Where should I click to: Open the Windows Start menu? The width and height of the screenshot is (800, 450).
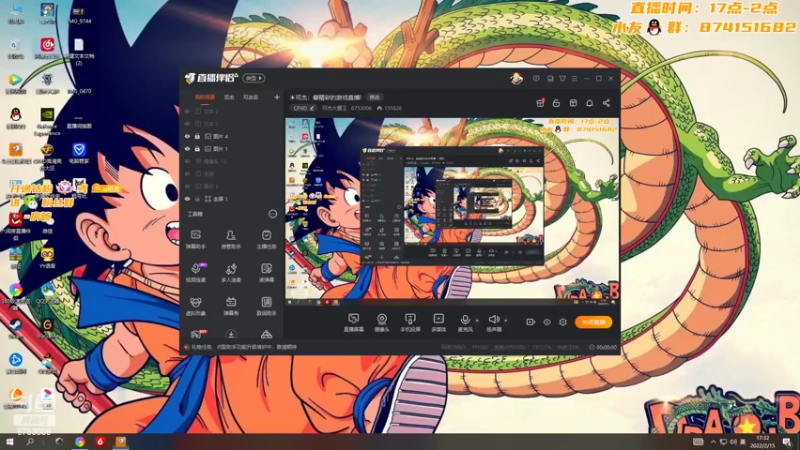pos(9,442)
